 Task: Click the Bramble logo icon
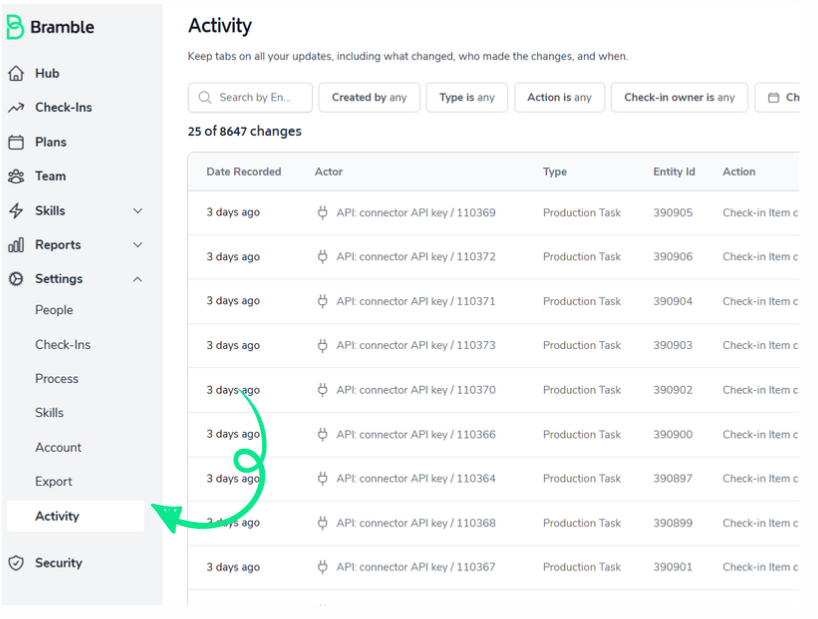point(15,27)
